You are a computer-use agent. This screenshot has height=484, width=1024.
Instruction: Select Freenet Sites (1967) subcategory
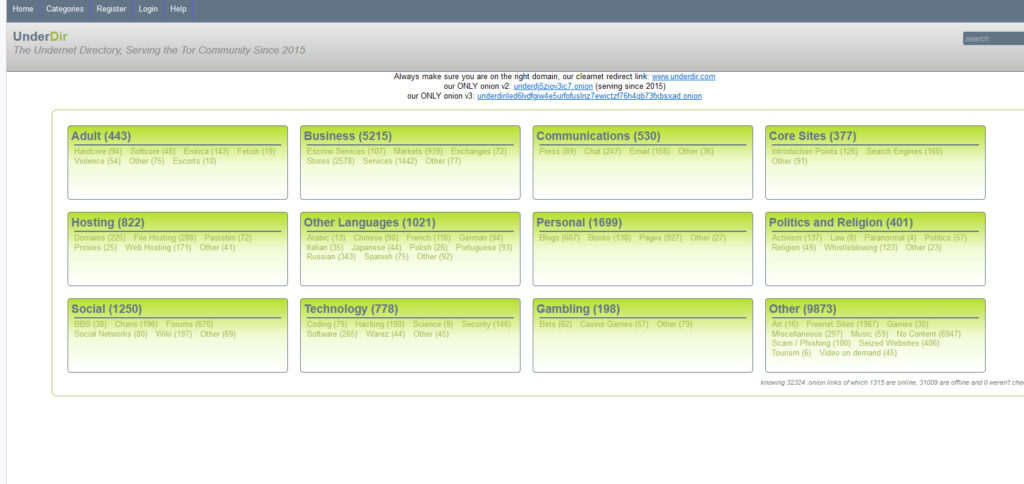point(842,324)
